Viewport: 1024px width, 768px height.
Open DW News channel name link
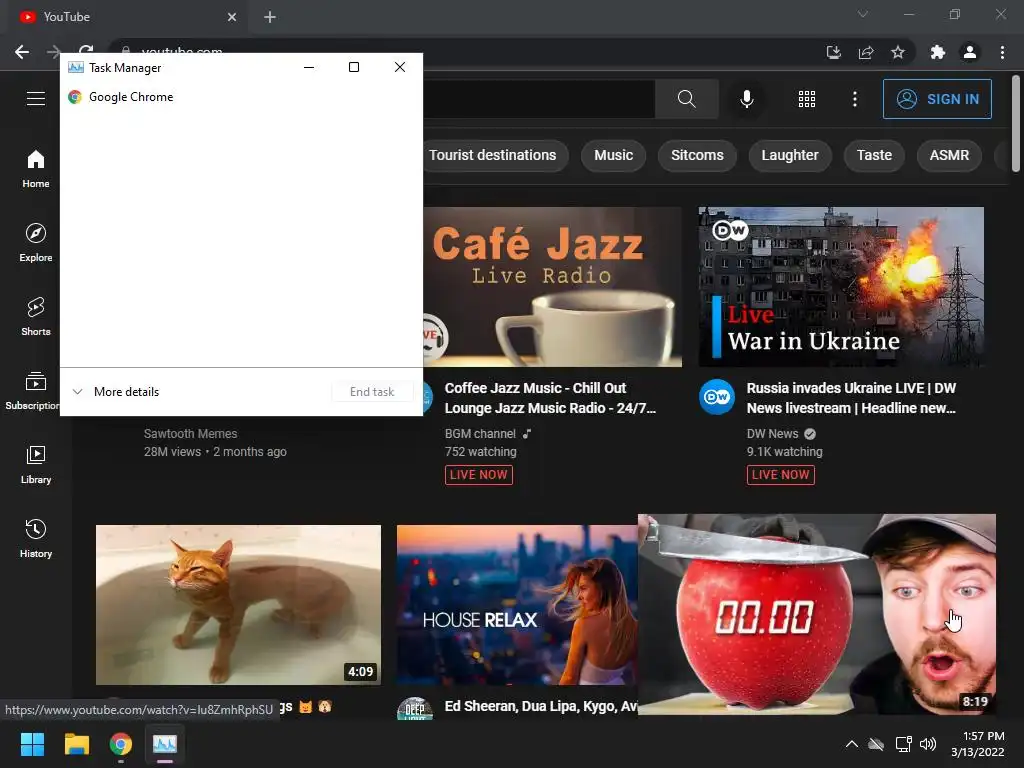tap(773, 434)
